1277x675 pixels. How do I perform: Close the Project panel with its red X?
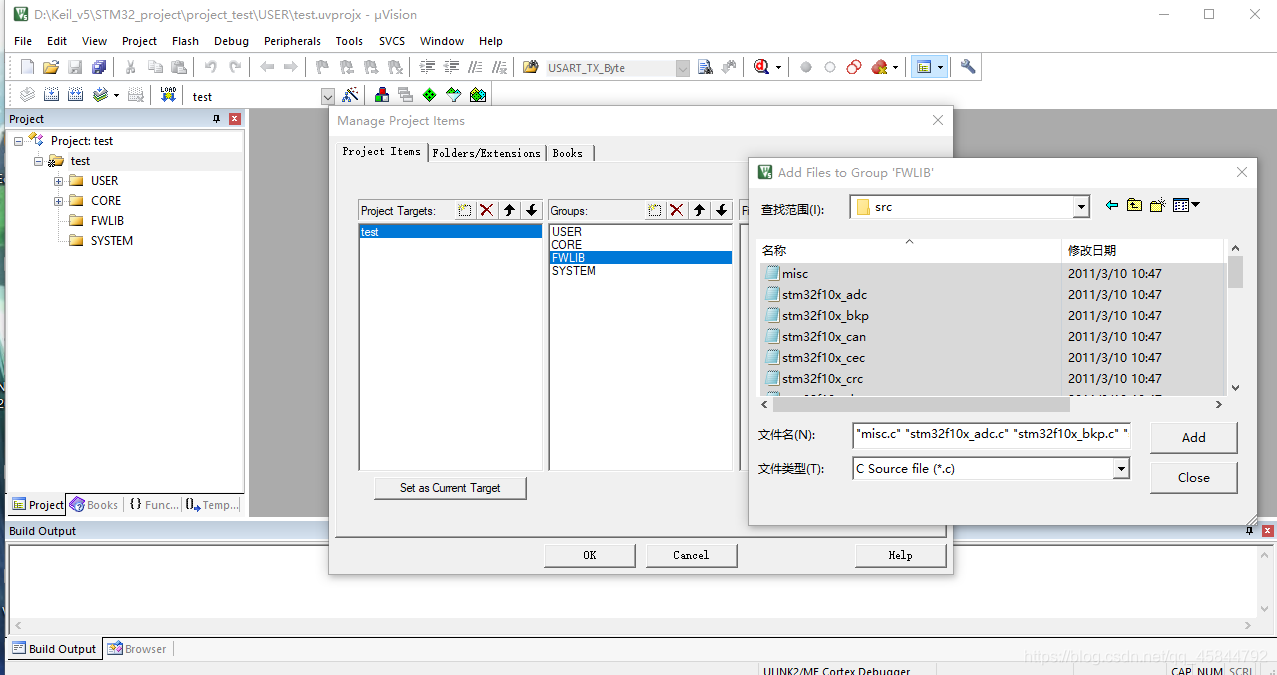[235, 119]
